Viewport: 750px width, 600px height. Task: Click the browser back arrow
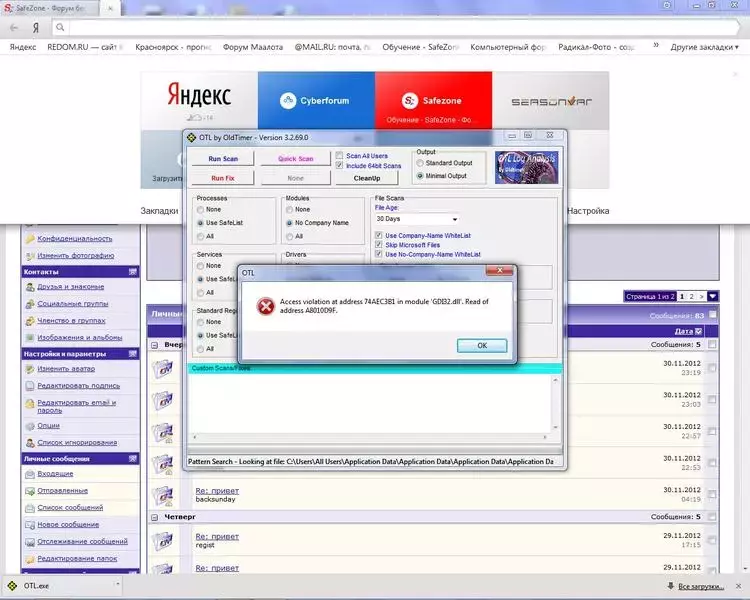pyautogui.click(x=14, y=28)
